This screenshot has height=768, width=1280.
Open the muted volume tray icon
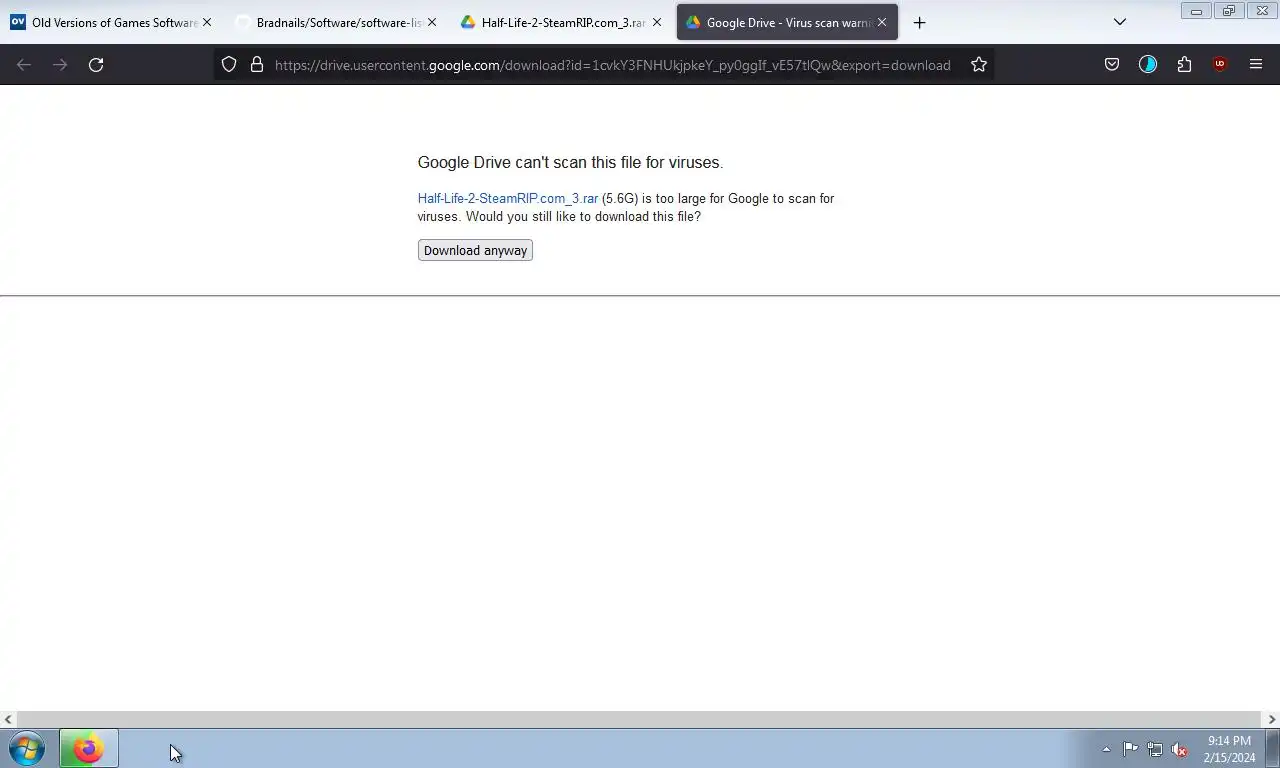(1180, 748)
